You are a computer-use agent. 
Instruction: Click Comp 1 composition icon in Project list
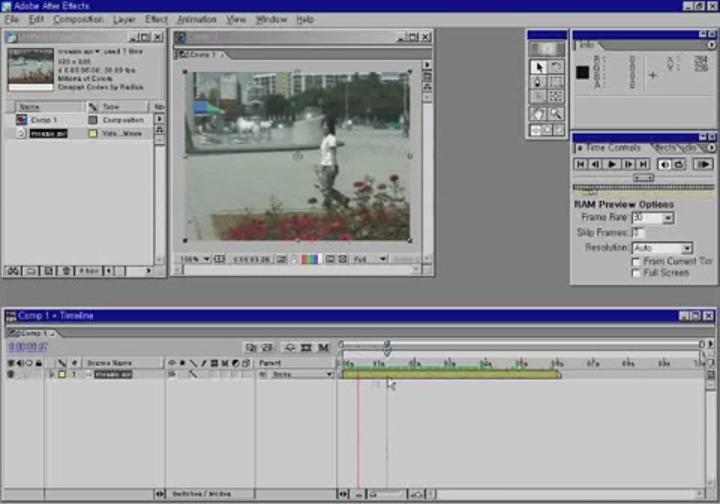(21, 120)
